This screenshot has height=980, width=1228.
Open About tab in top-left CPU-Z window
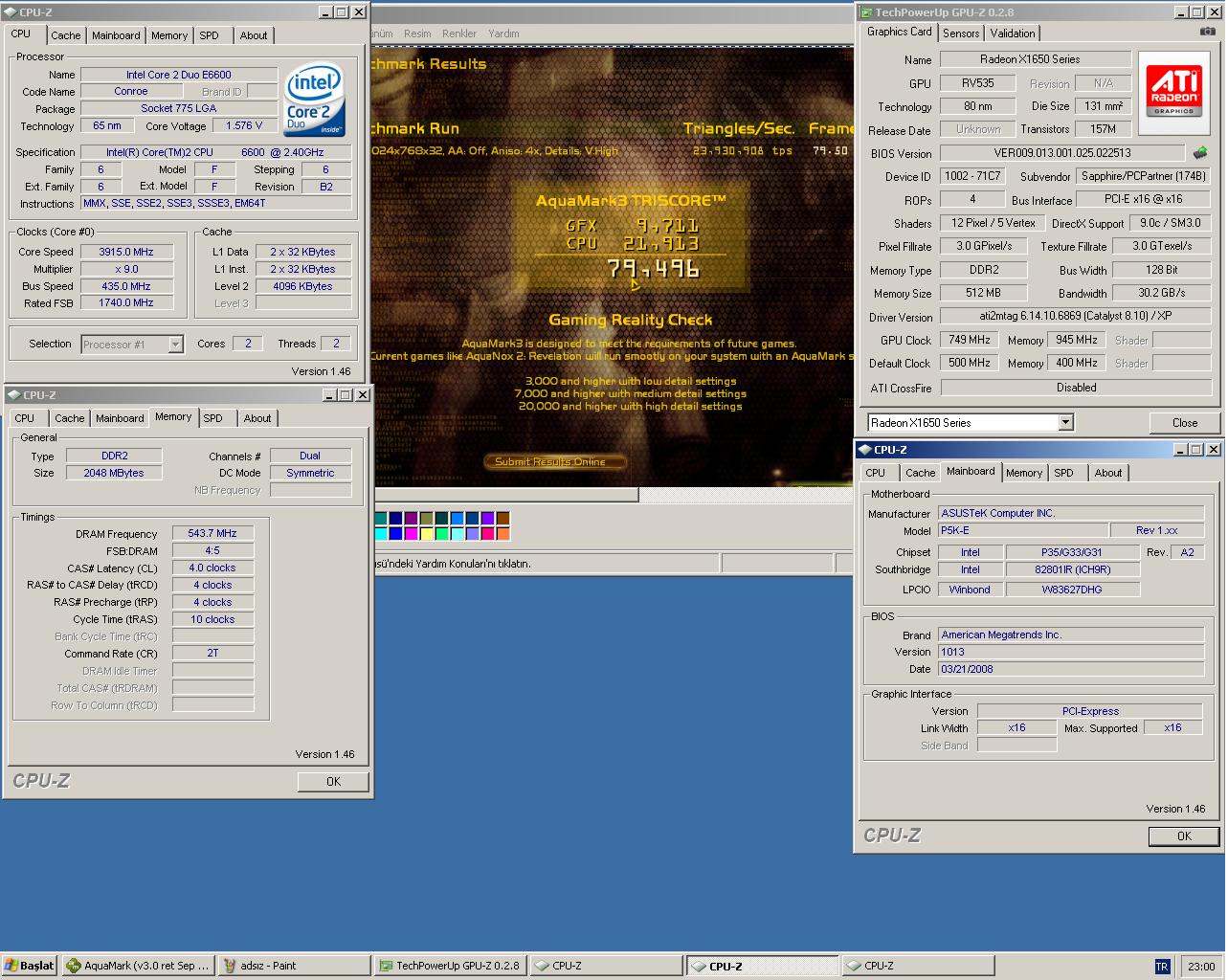coord(254,35)
